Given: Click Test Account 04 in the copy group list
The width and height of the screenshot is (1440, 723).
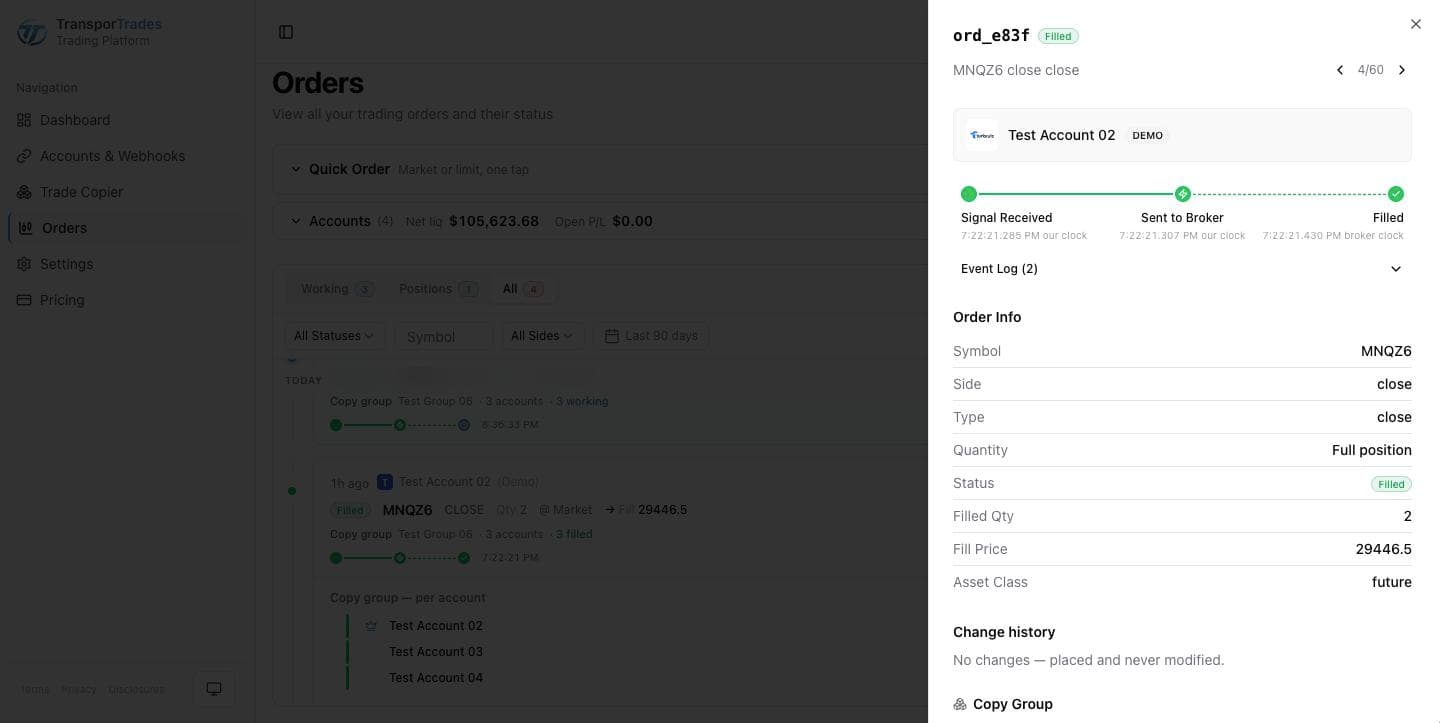Looking at the screenshot, I should point(436,678).
